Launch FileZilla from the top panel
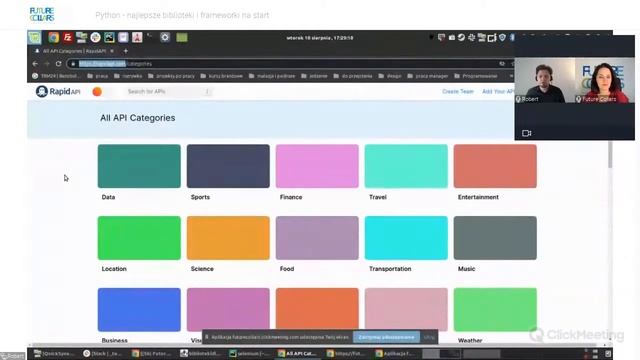 (67, 38)
